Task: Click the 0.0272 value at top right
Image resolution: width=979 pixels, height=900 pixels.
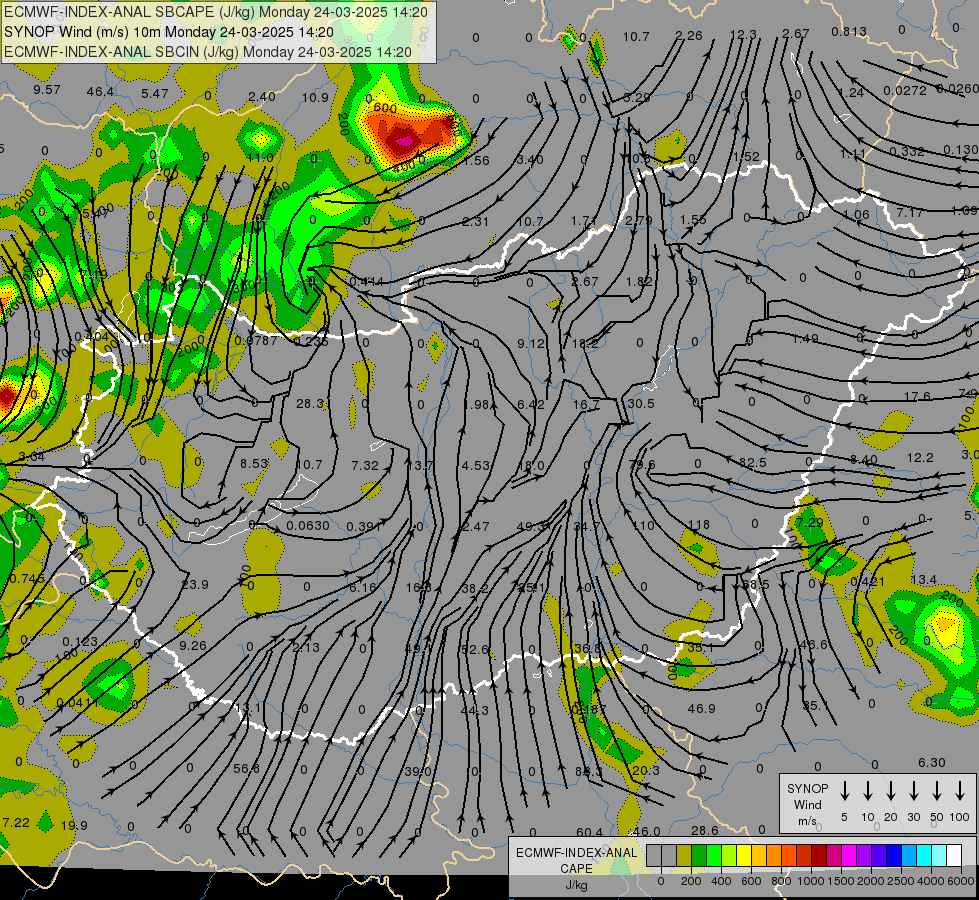Action: [x=905, y=91]
